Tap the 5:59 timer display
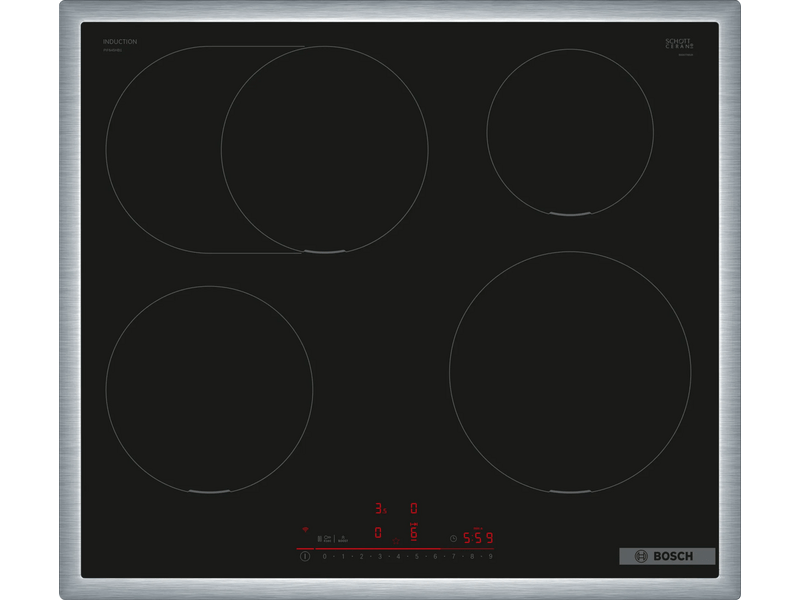The width and height of the screenshot is (800, 600). pos(478,538)
